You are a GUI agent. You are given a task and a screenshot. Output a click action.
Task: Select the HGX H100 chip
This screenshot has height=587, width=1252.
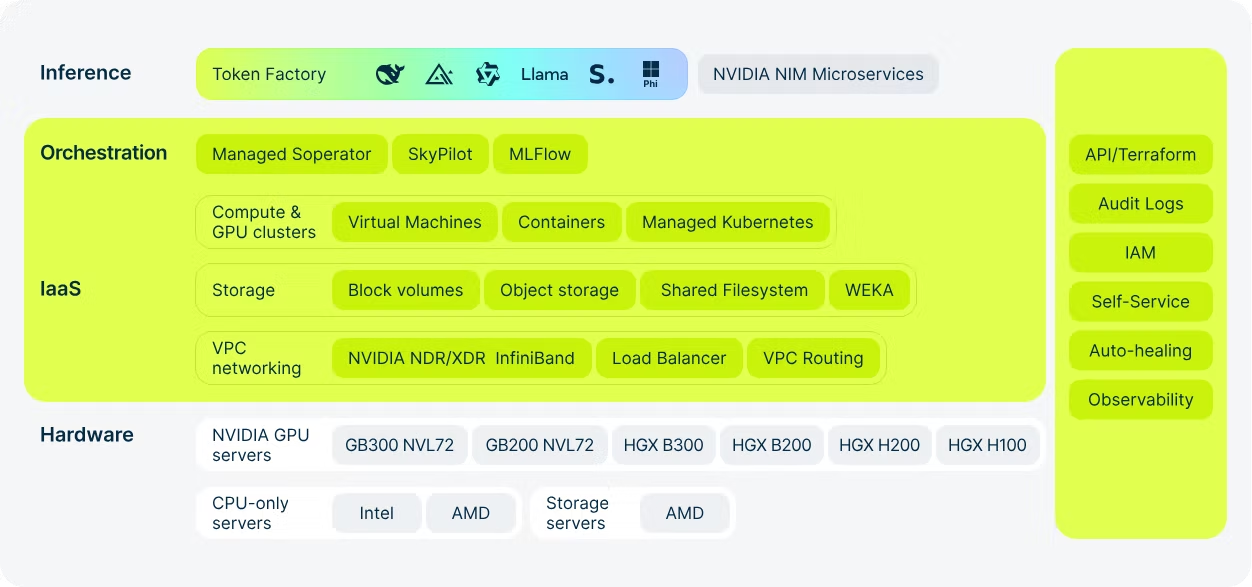987,445
